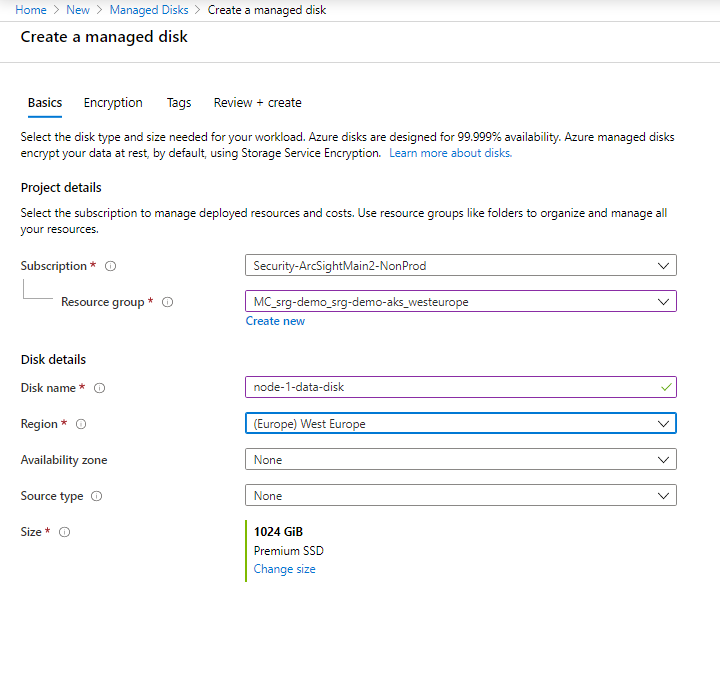720x682 pixels.
Task: Click info icon beside Size label
Action: tap(64, 532)
